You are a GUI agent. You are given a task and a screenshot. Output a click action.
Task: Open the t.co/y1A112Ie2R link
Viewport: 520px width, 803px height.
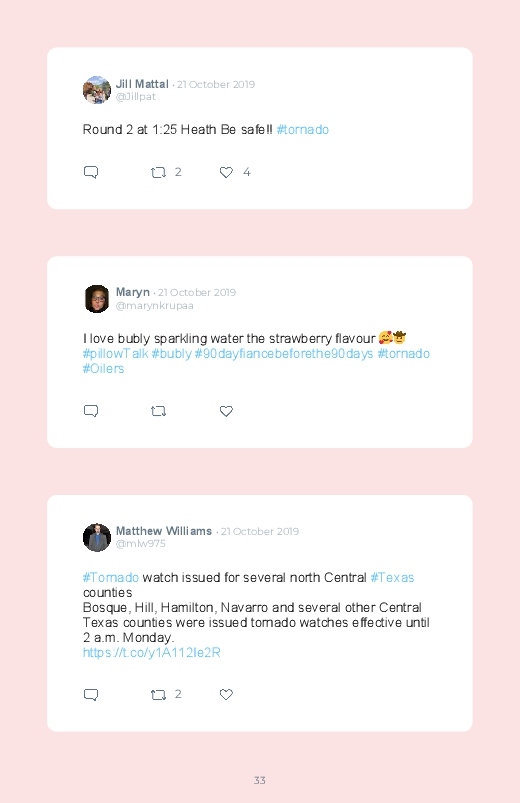pyautogui.click(x=152, y=652)
